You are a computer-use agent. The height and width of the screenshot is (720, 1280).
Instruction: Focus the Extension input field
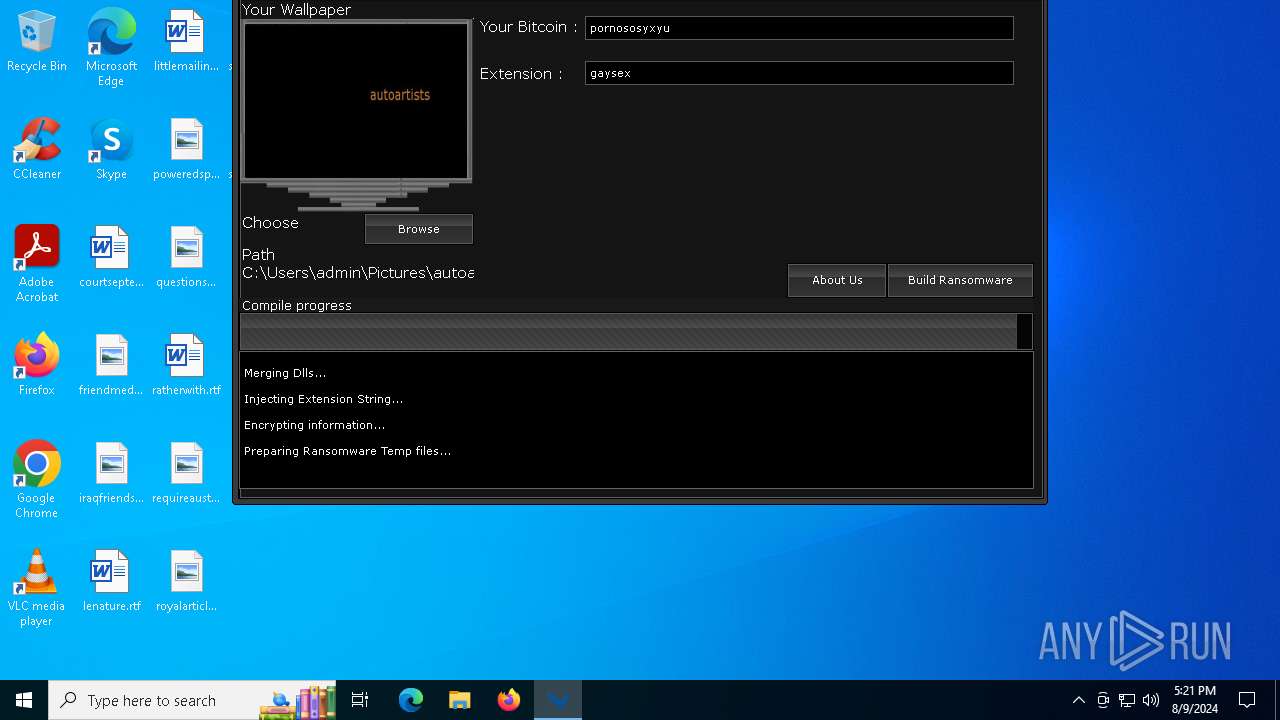[x=799, y=73]
